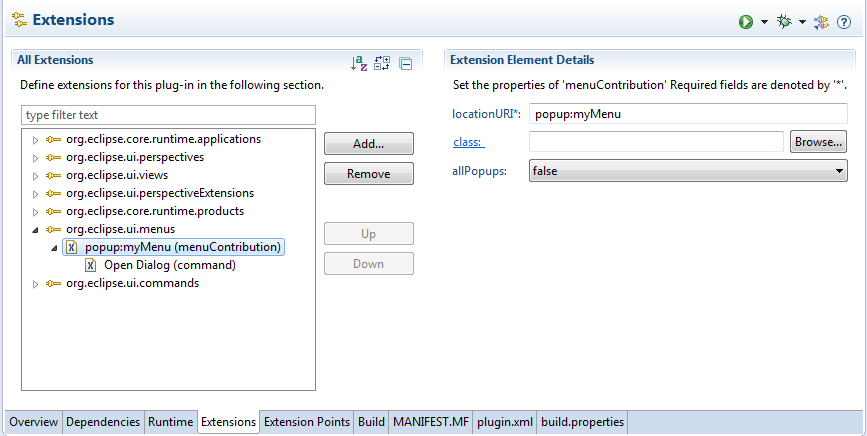Switch to the Runtime tab
Screen dimensions: 867x436
click(x=170, y=422)
